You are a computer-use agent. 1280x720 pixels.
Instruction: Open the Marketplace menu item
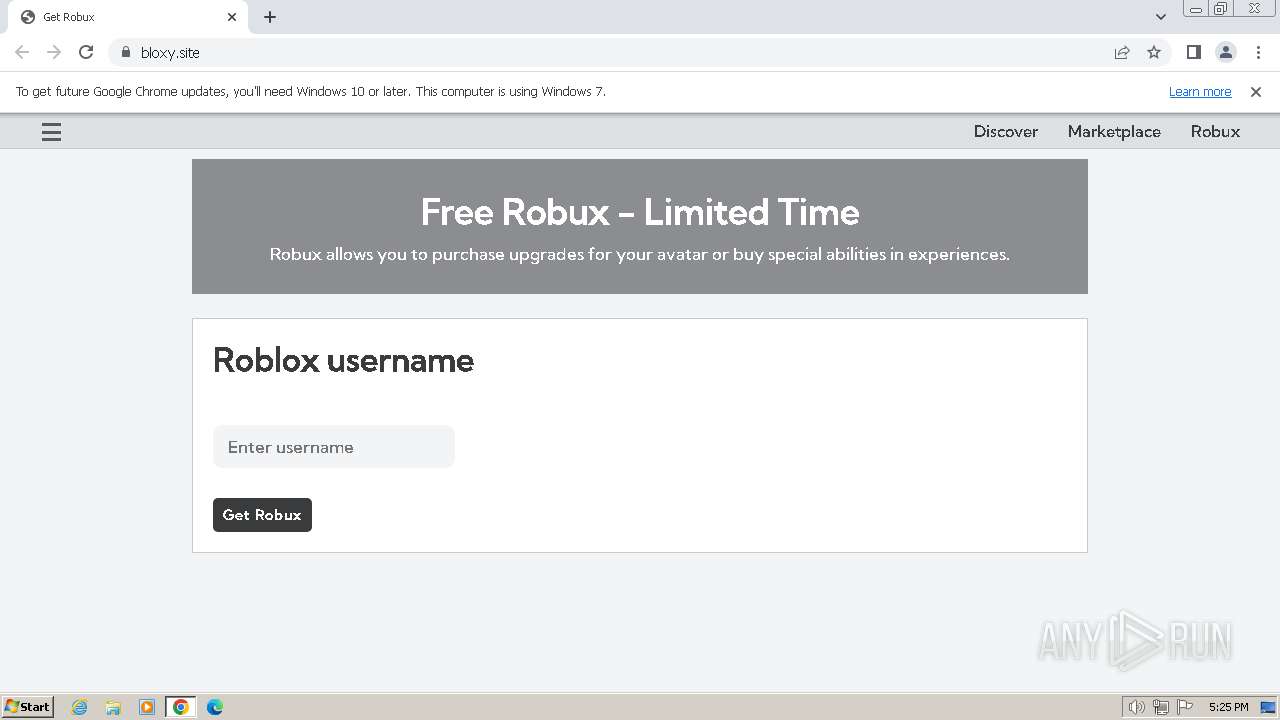pyautogui.click(x=1114, y=131)
